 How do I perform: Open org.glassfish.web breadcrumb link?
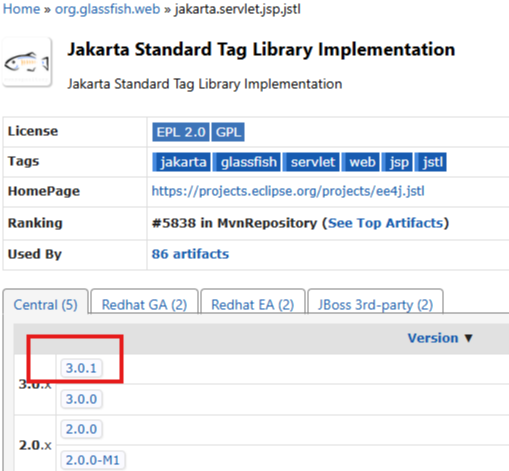coord(107,9)
